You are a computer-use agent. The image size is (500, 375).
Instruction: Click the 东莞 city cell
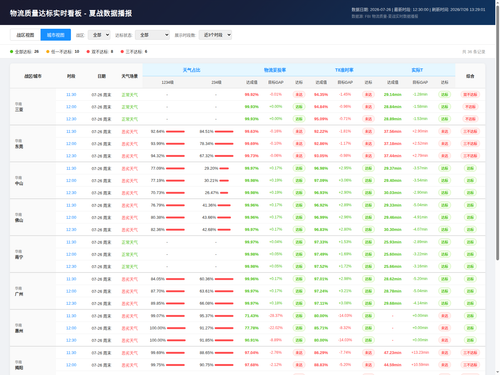point(33,144)
